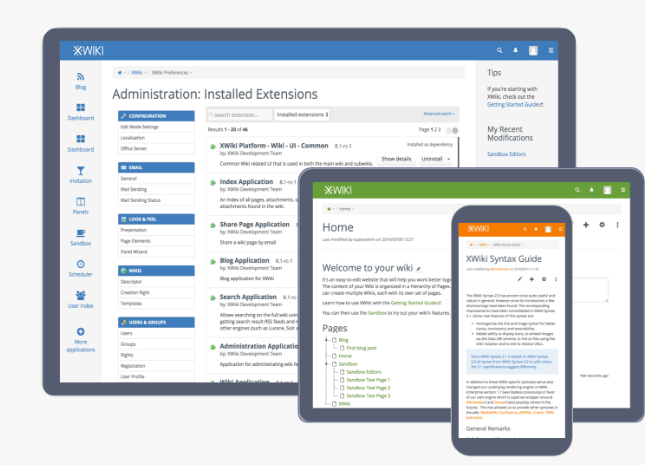Open Edit Mode Settings in Configuration

click(x=156, y=127)
